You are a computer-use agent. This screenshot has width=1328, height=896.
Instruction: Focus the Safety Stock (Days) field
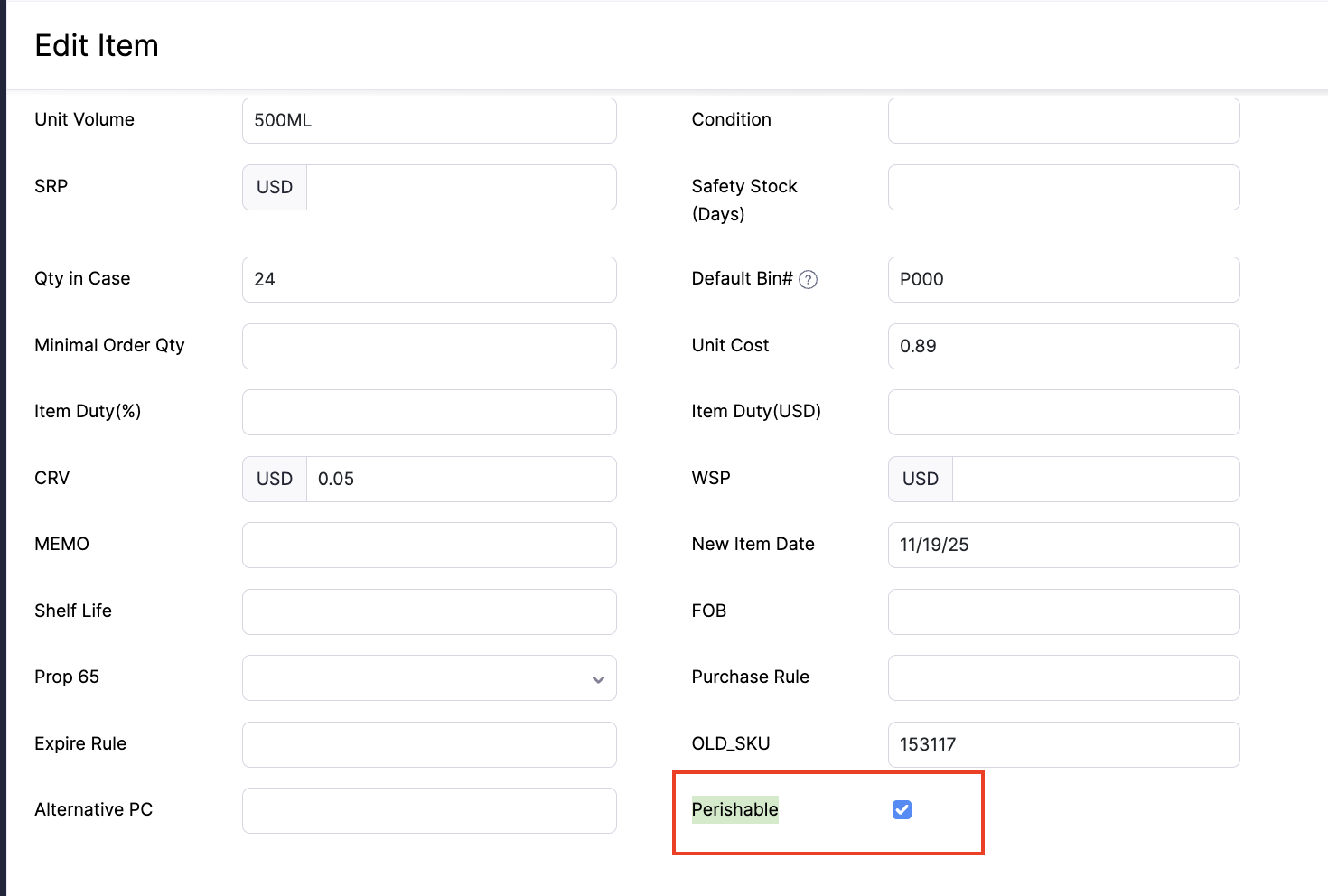click(x=1063, y=188)
